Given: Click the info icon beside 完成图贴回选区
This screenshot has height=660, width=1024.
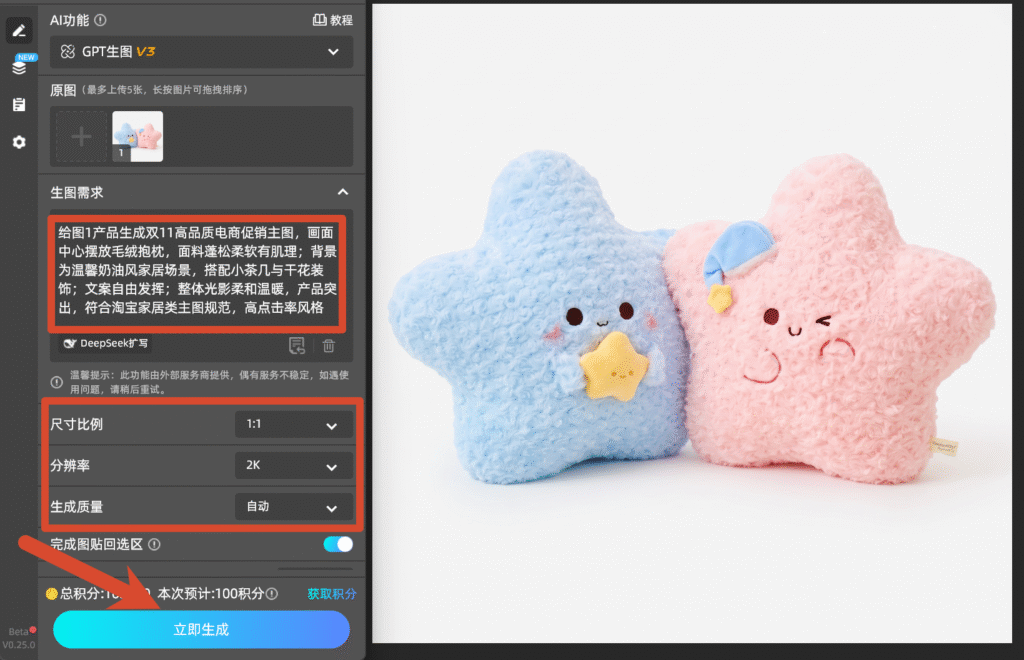Looking at the screenshot, I should click(154, 544).
